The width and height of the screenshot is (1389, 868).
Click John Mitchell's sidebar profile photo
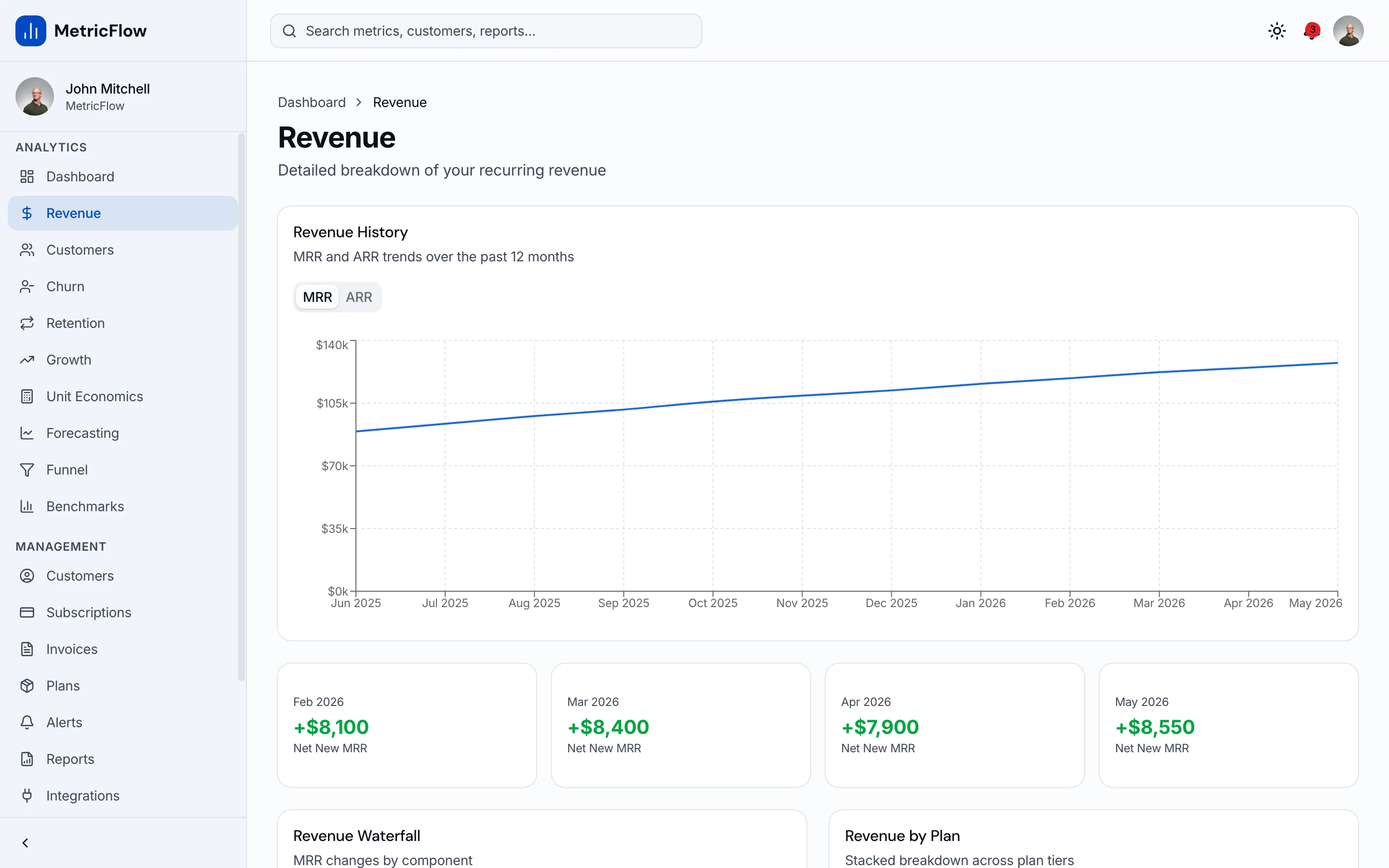34,96
